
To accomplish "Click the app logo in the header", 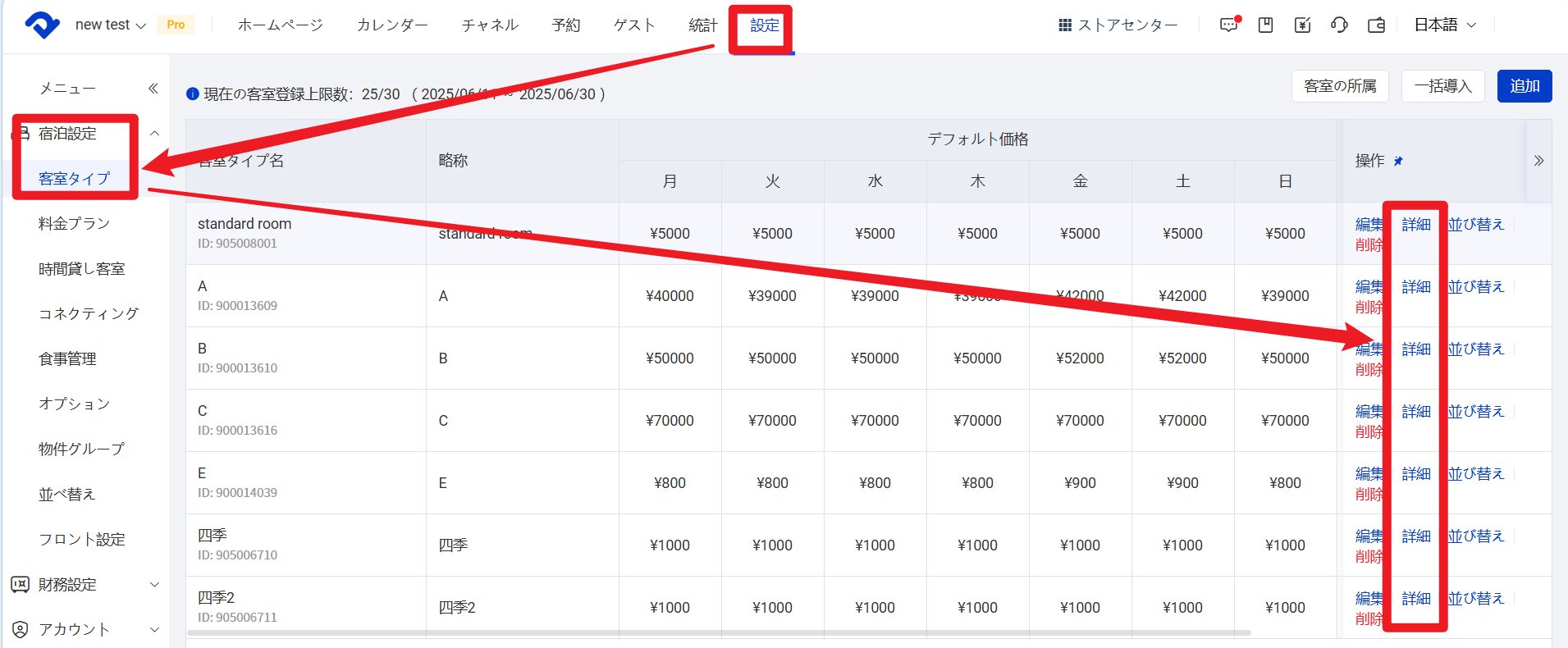I will click(42, 25).
